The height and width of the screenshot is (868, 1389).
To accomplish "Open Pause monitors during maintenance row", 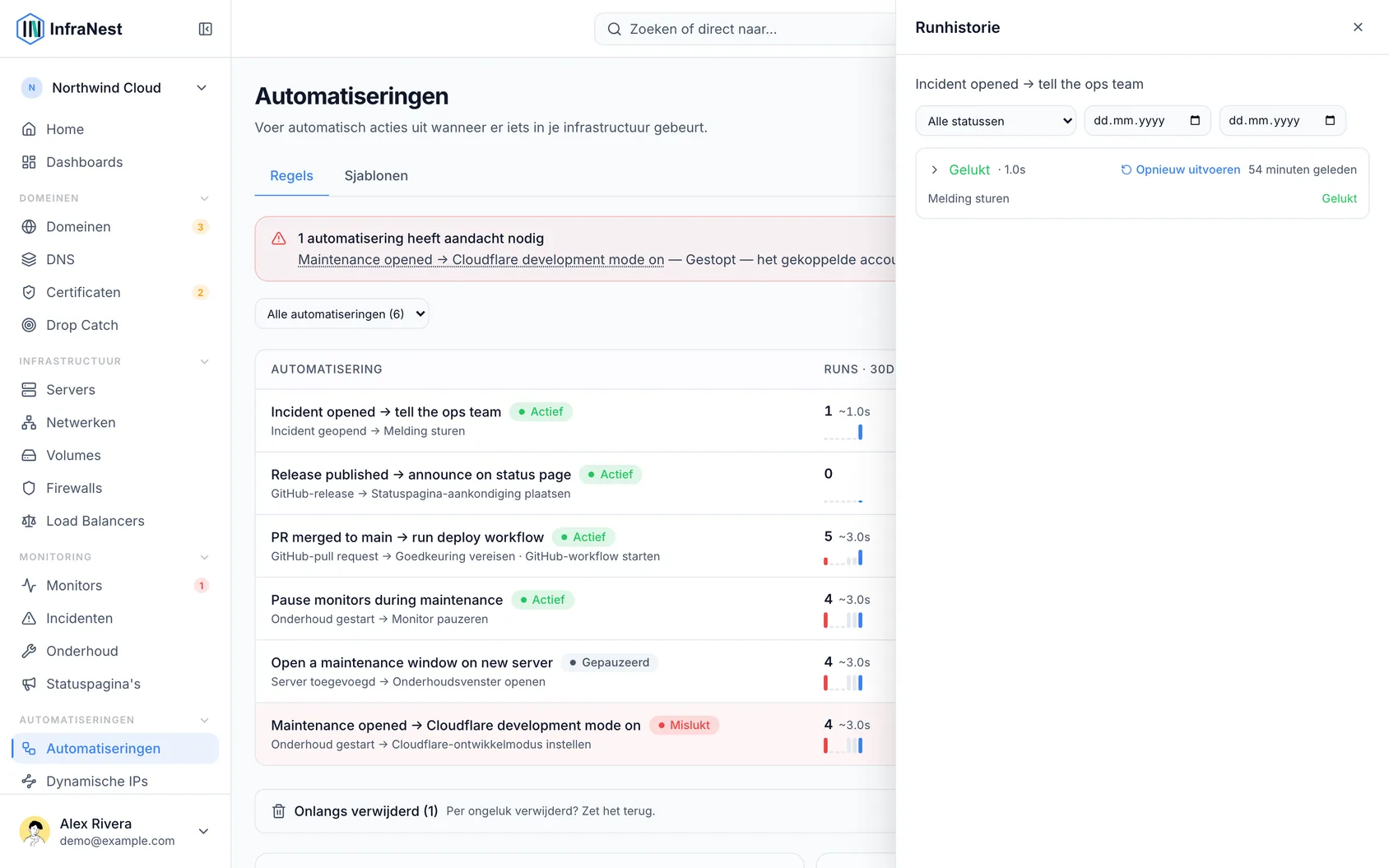I will click(x=576, y=609).
